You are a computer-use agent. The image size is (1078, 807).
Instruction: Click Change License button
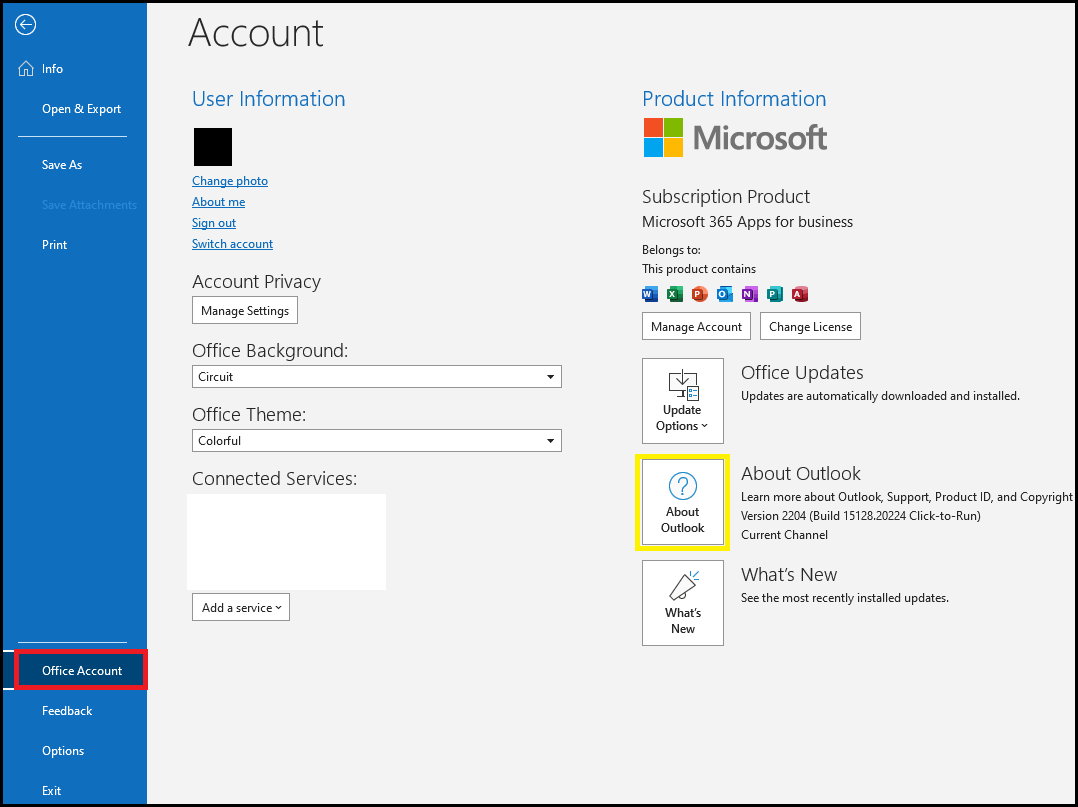811,327
